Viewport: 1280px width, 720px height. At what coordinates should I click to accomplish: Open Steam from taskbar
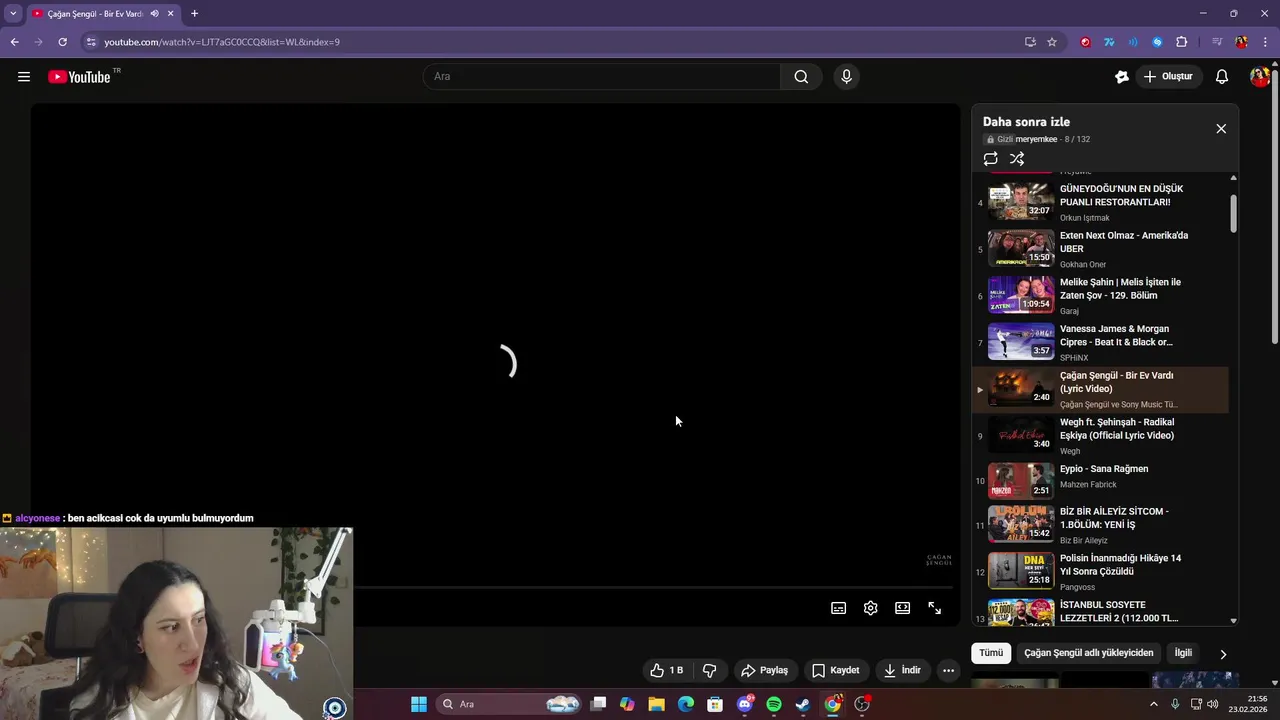[x=803, y=704]
